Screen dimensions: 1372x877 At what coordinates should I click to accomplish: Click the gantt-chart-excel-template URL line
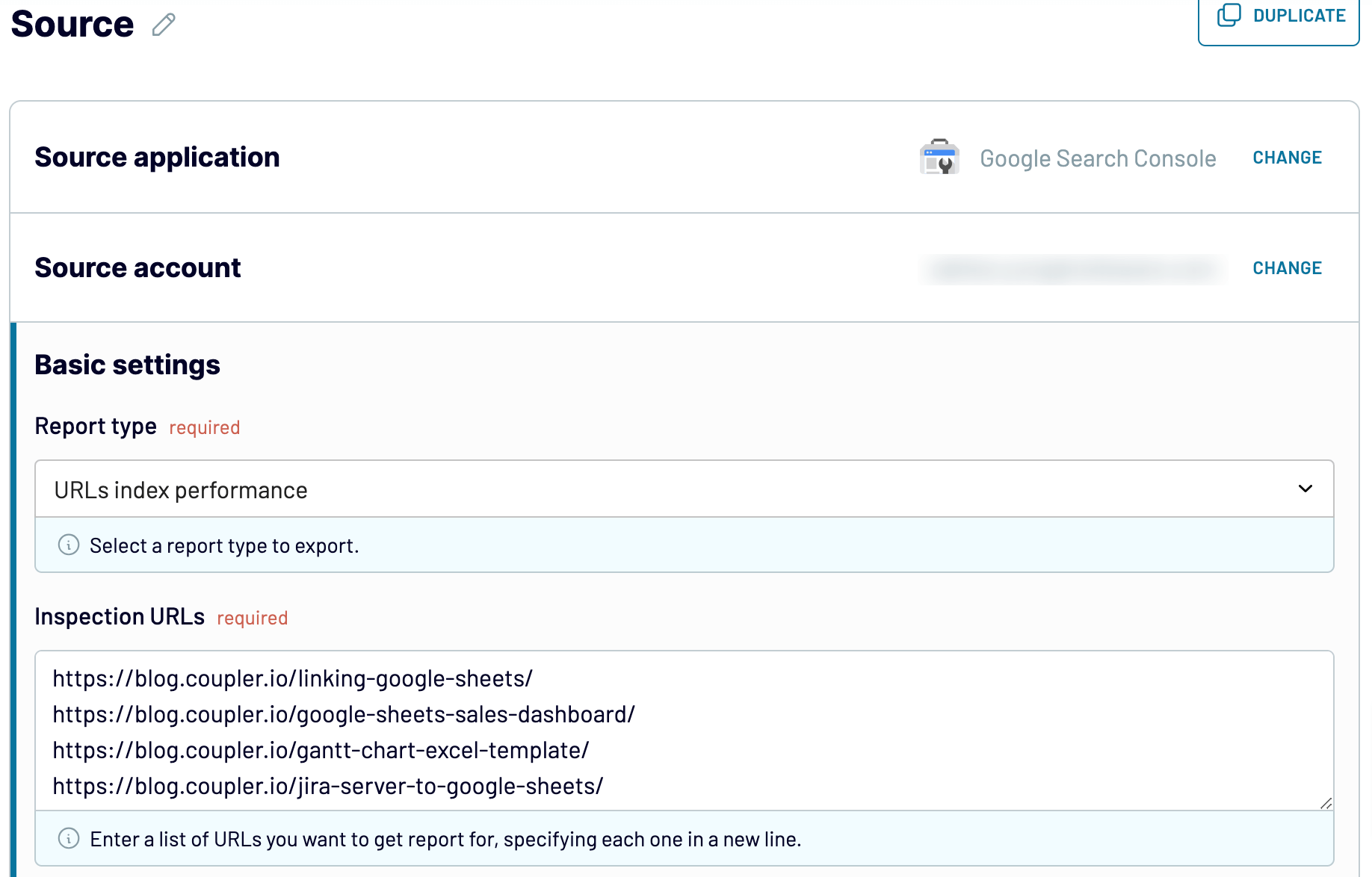pos(321,750)
